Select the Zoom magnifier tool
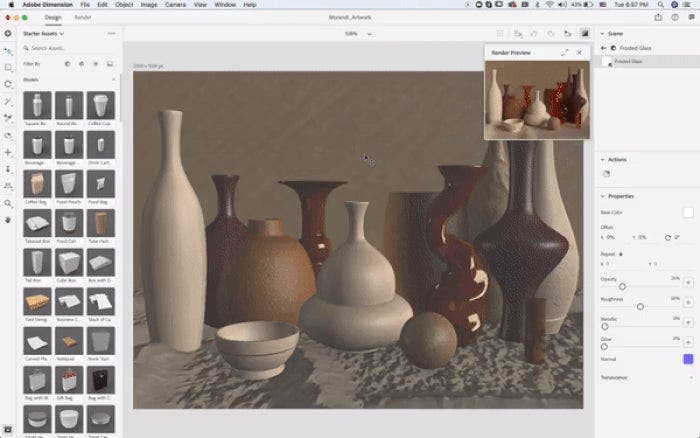This screenshot has height=438, width=700. 8,203
